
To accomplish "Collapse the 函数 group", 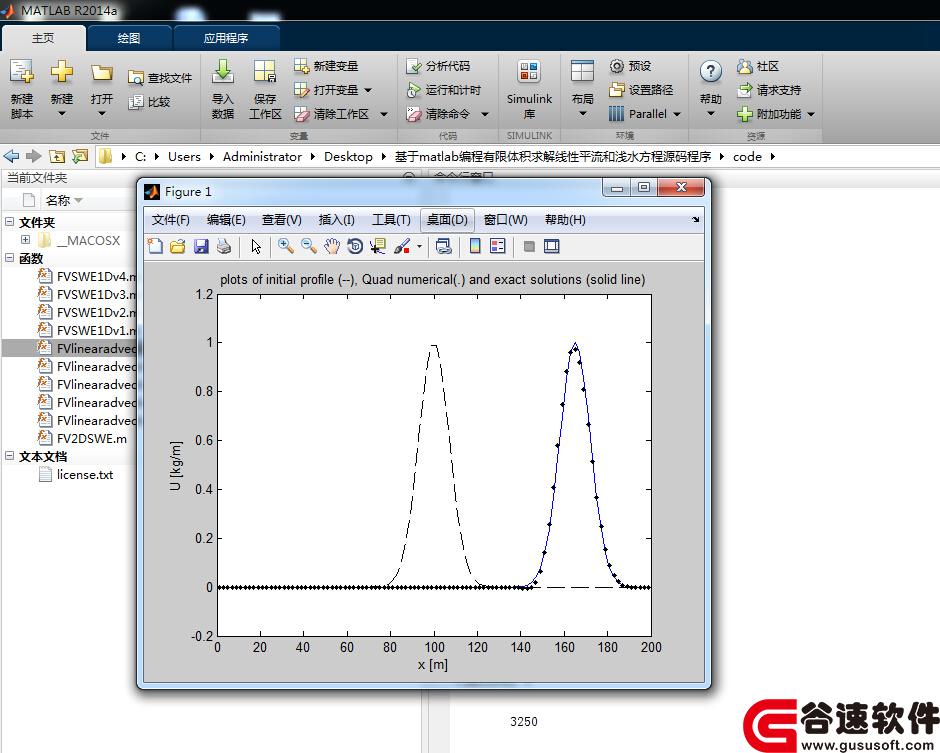I will [x=10, y=258].
